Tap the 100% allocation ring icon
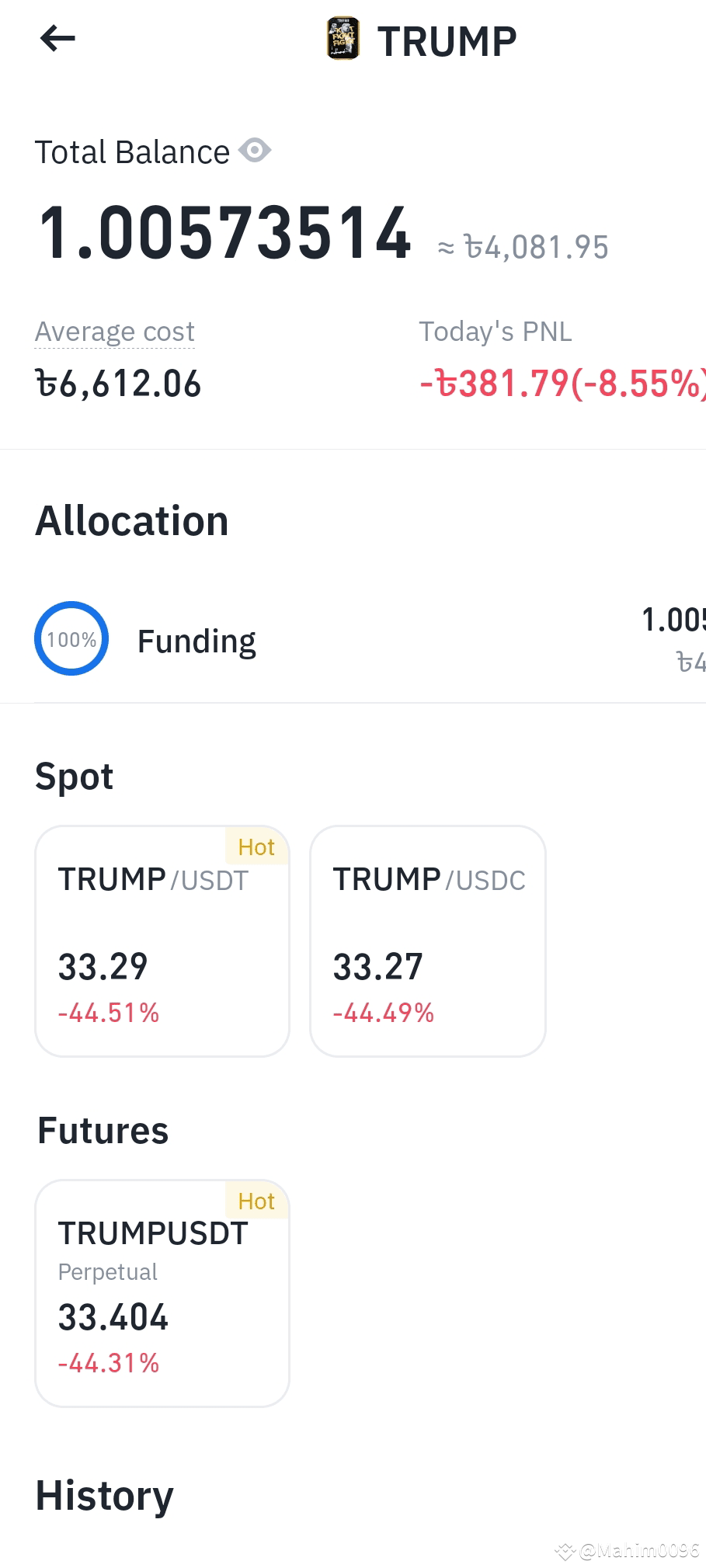 point(71,638)
